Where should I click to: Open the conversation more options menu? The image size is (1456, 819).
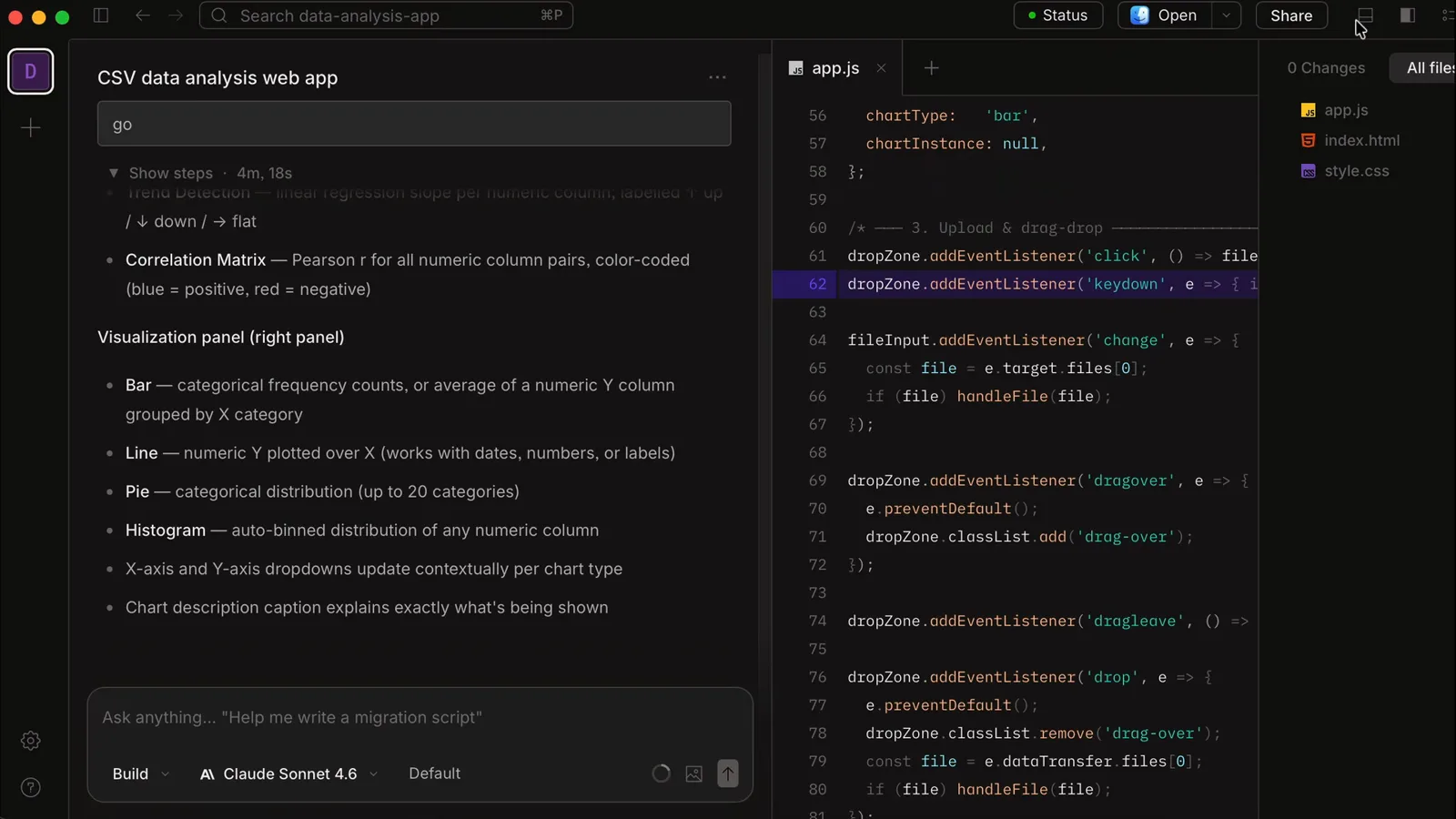point(717,77)
